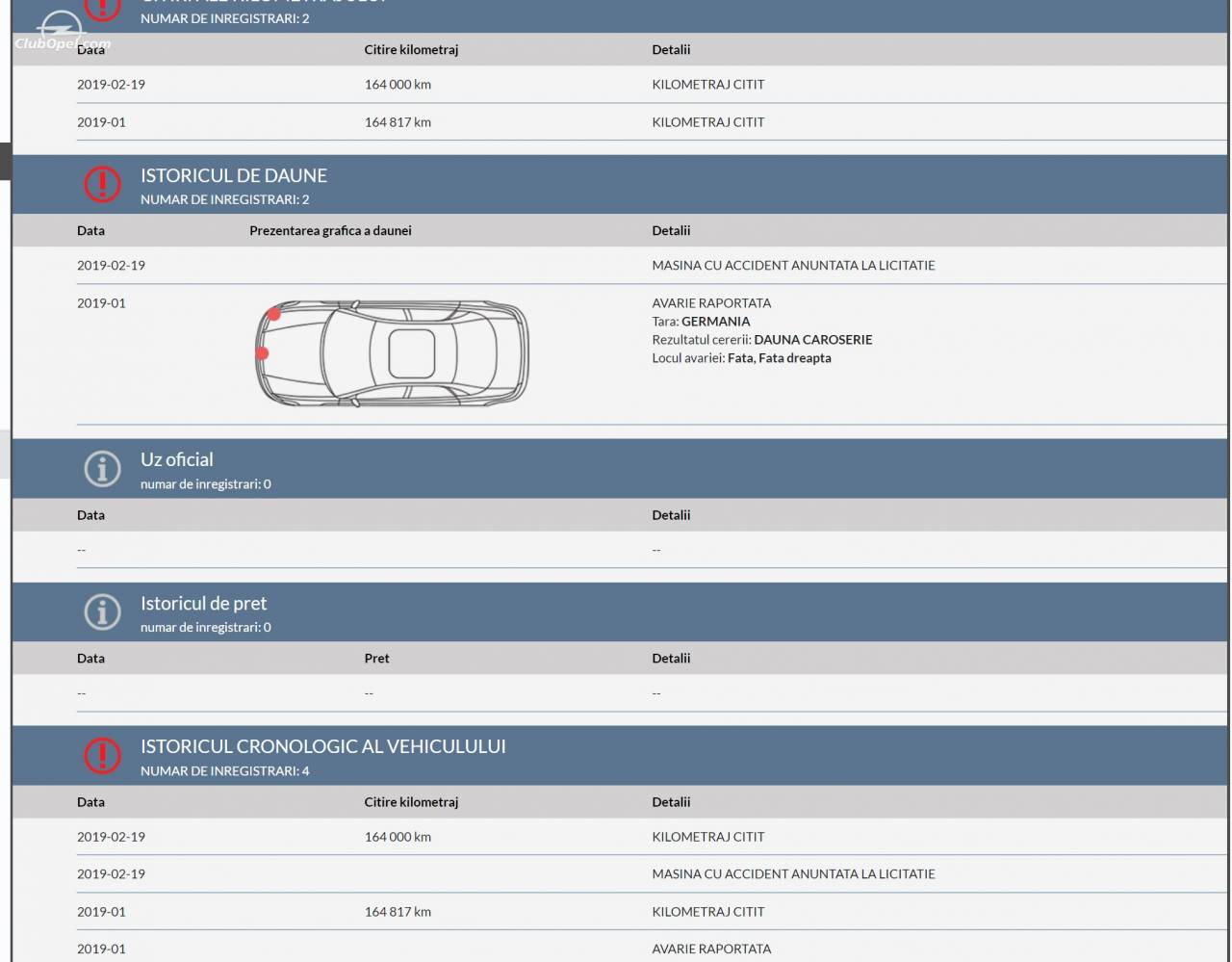The width and height of the screenshot is (1232, 962).
Task: Click the 'Tara: GERMANIA' text
Action: coord(701,321)
